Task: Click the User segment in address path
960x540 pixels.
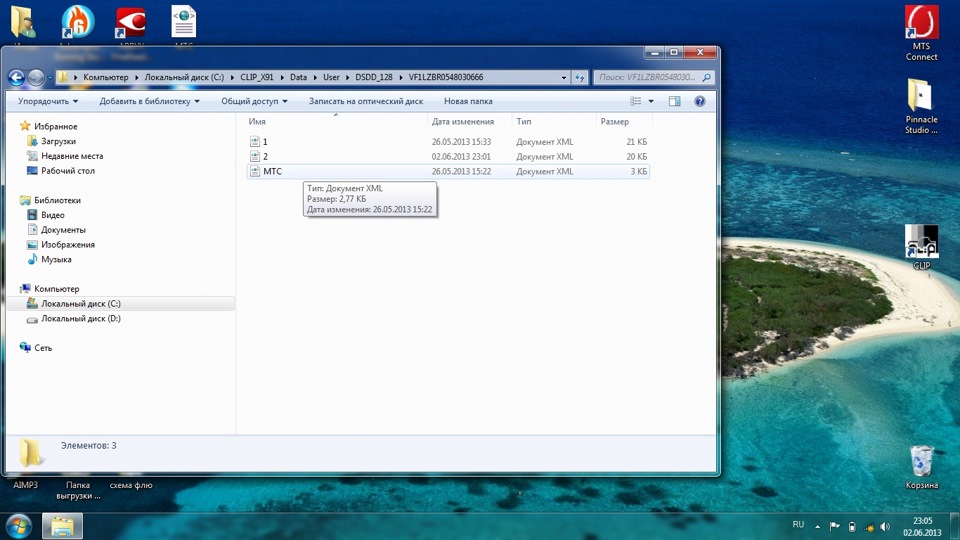Action: click(331, 77)
